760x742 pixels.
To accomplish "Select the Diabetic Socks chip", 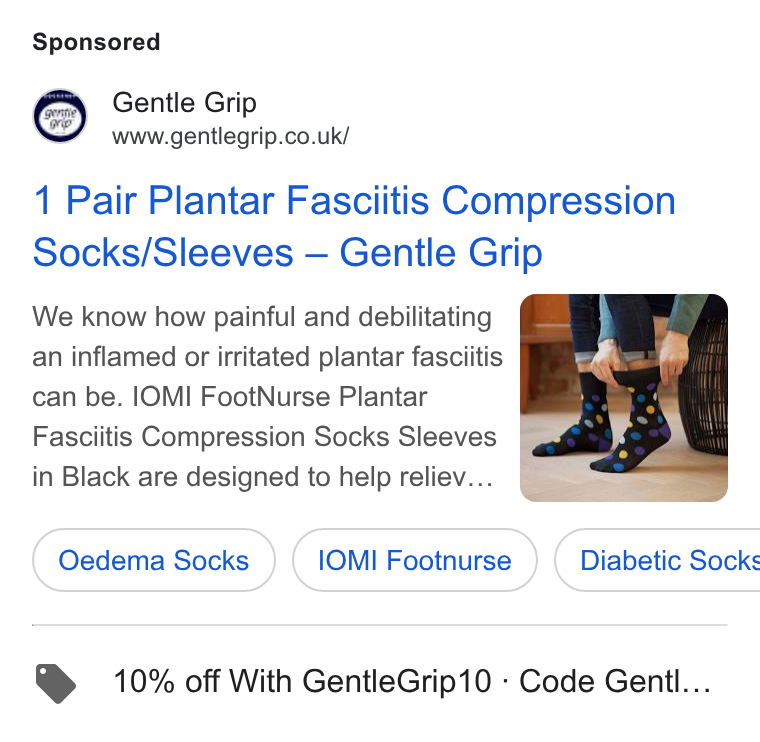I will (x=657, y=560).
